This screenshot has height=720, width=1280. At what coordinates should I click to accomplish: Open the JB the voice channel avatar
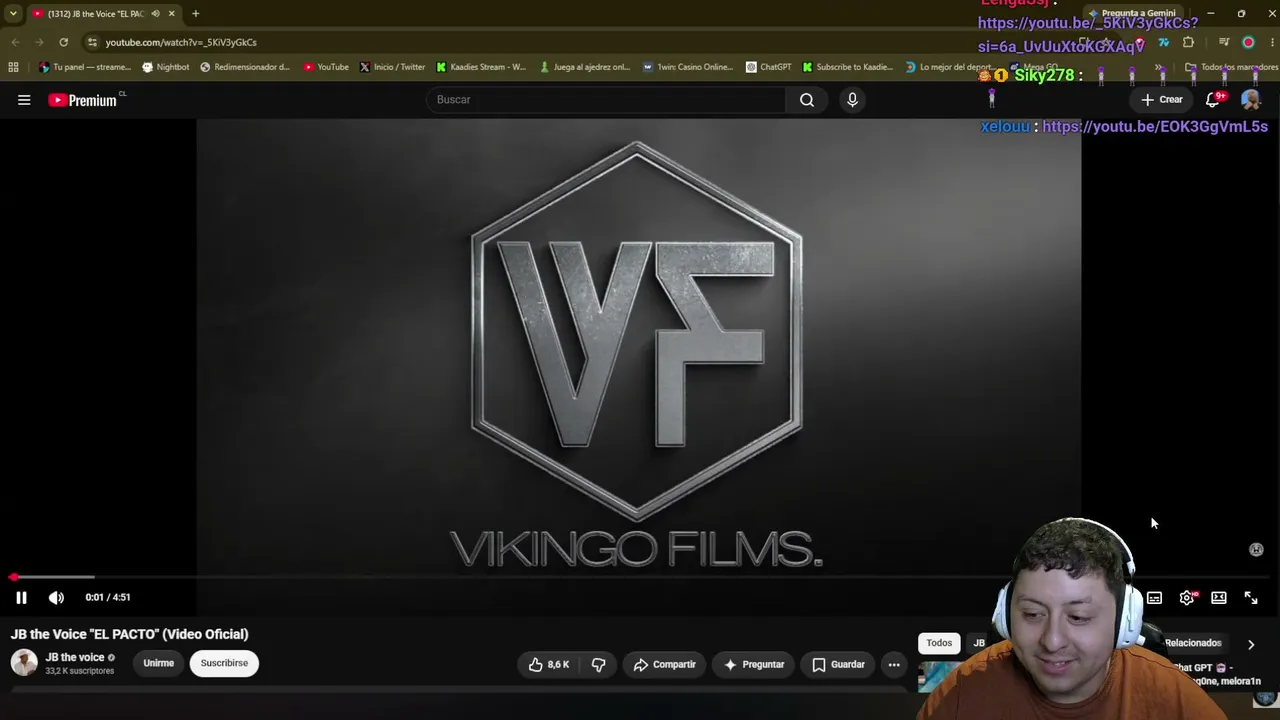pos(24,663)
